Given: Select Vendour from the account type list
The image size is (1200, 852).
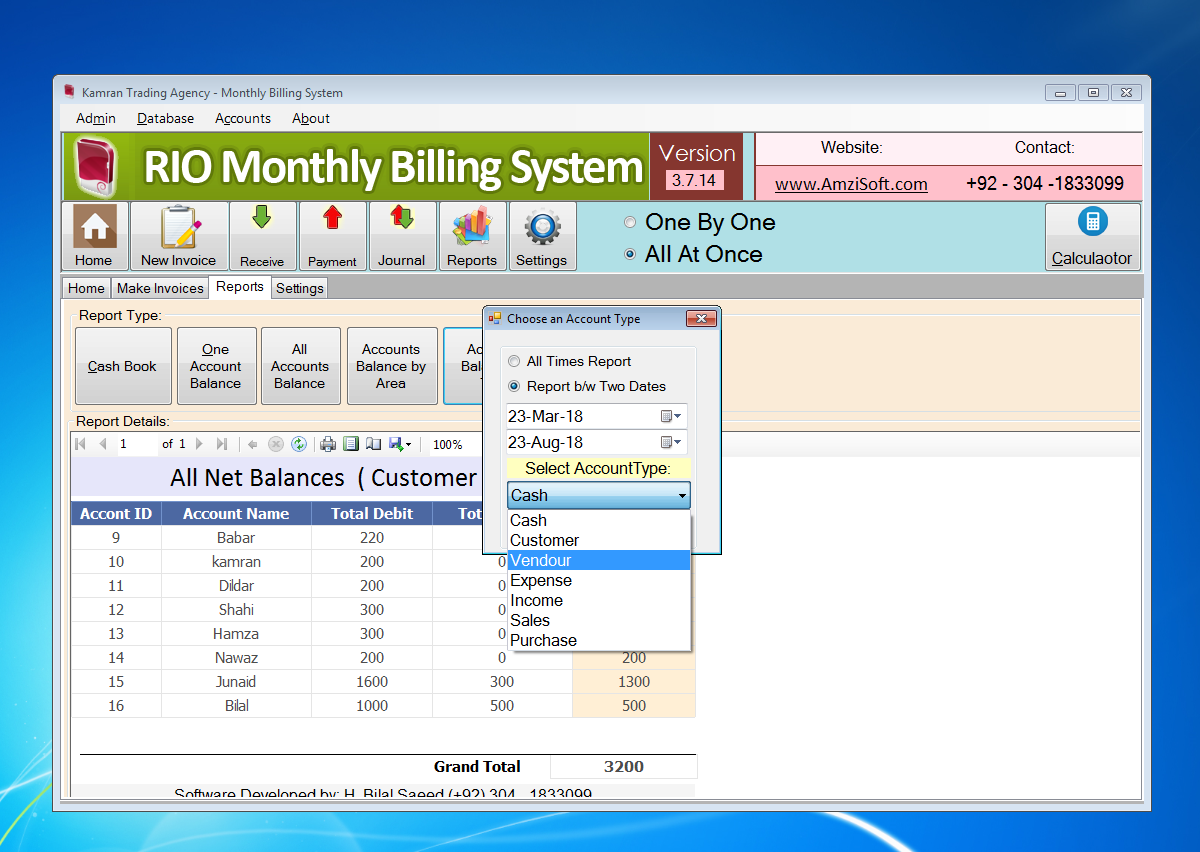Looking at the screenshot, I should [540, 560].
